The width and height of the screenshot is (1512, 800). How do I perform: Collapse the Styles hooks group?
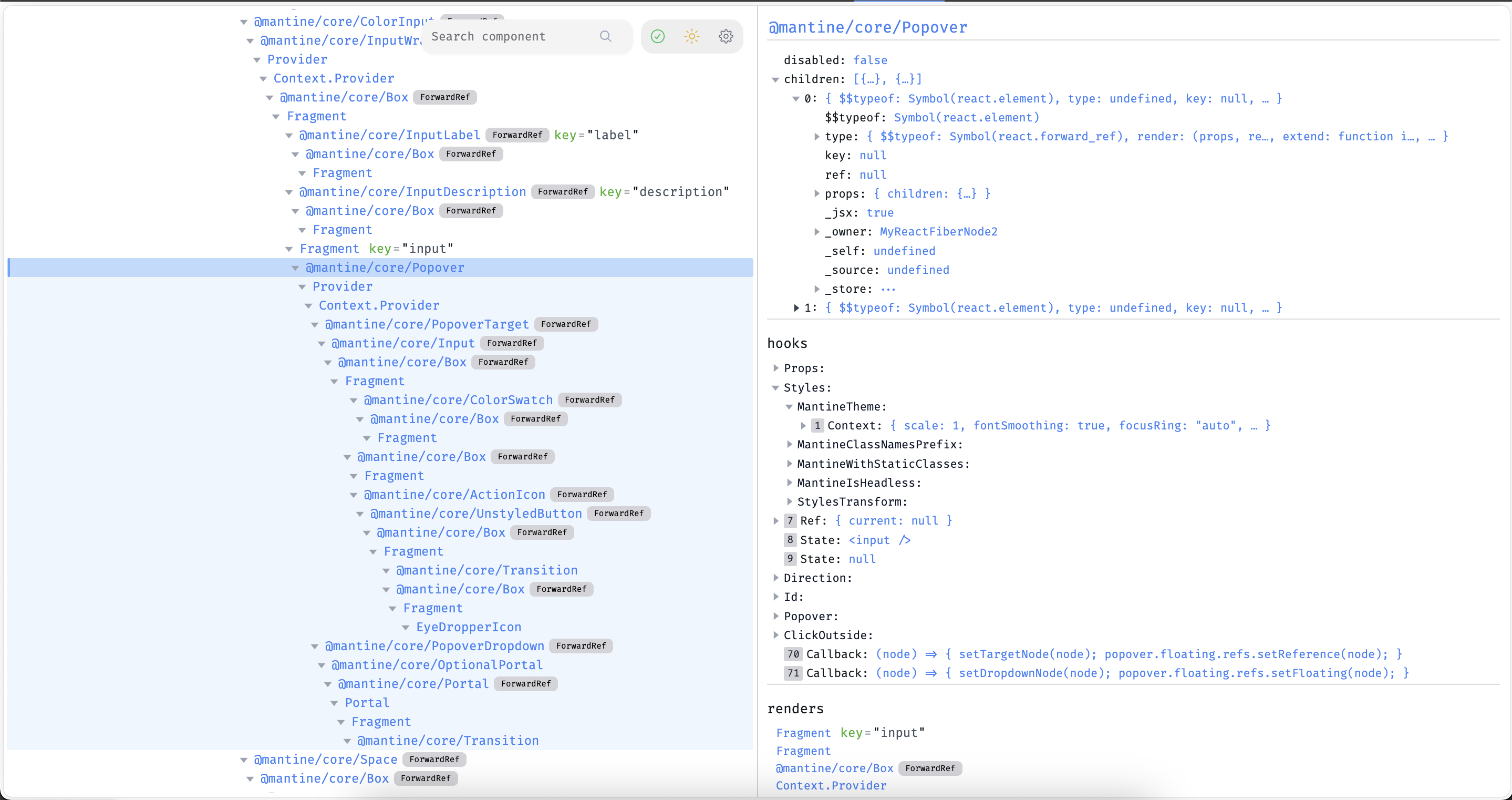point(775,388)
